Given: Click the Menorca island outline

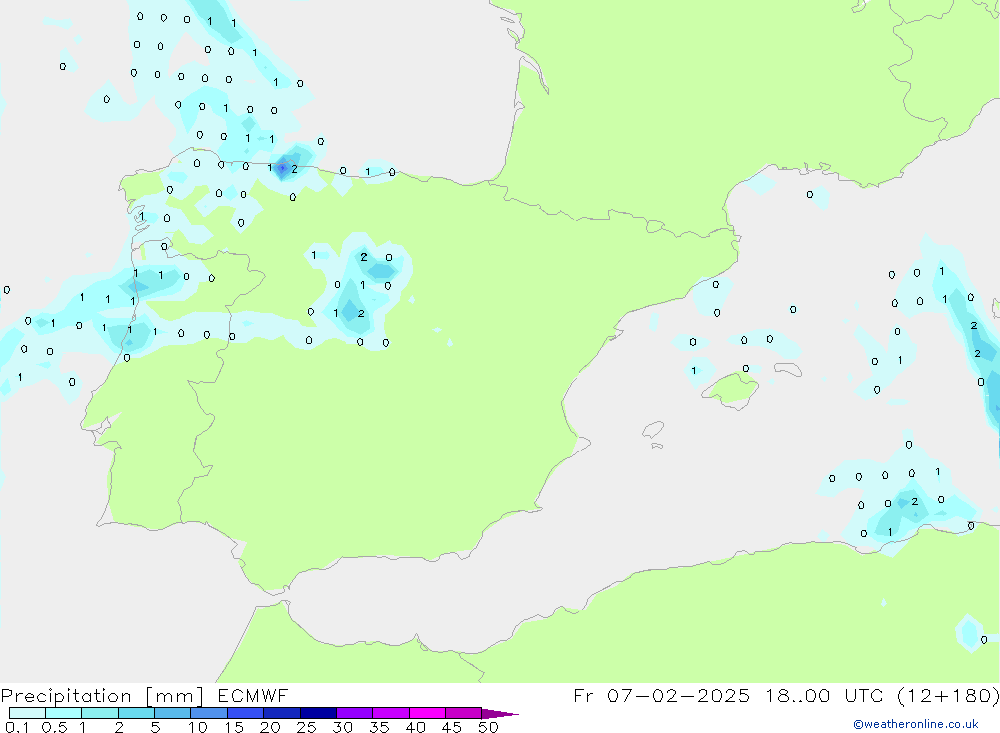Looking at the screenshot, I should tap(788, 370).
